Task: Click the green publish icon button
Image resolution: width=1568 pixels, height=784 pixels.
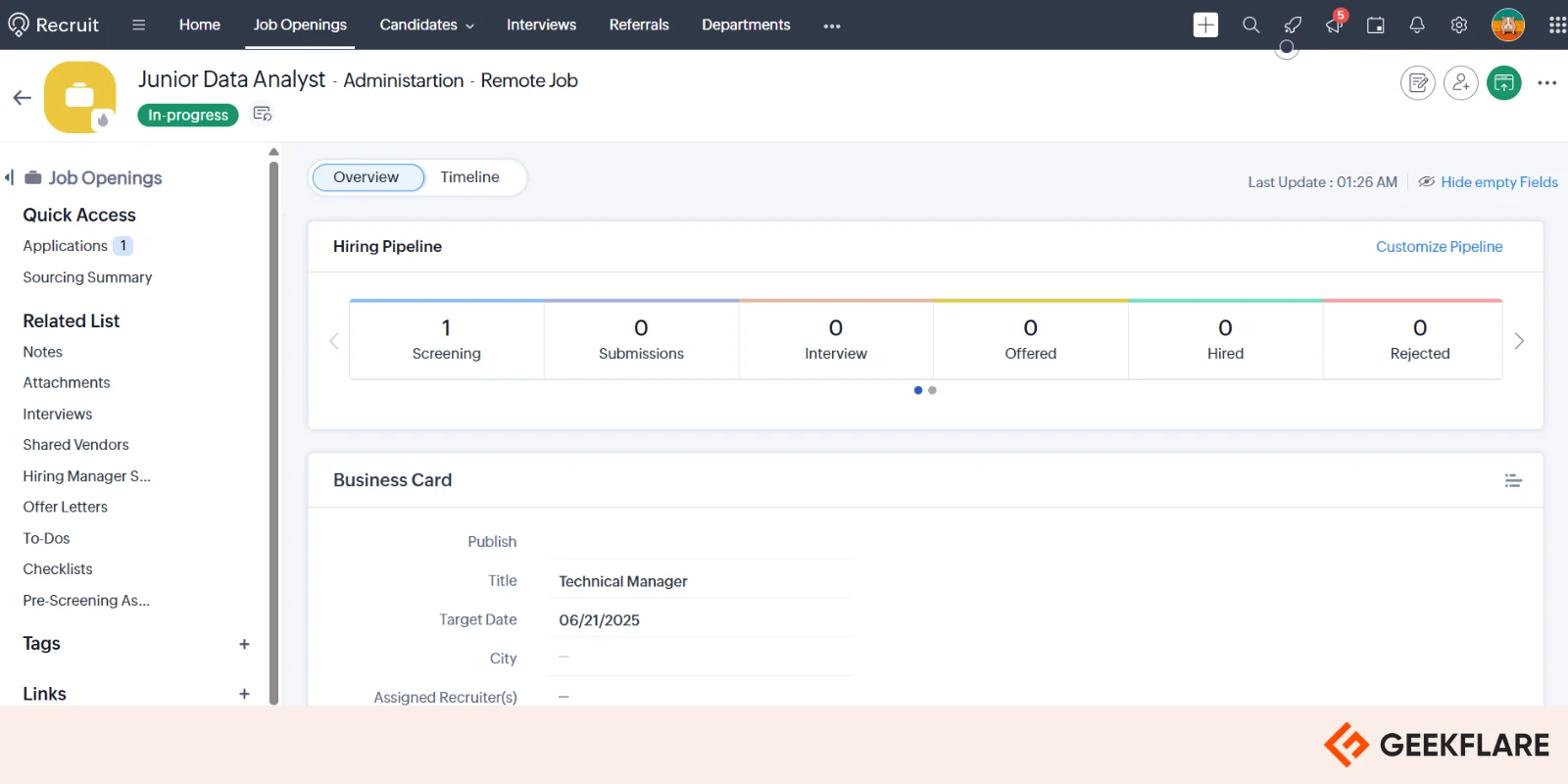Action: pos(1504,83)
